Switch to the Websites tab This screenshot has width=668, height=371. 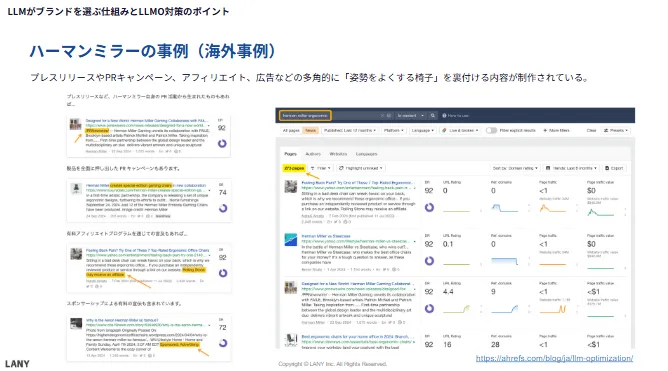[x=338, y=154]
